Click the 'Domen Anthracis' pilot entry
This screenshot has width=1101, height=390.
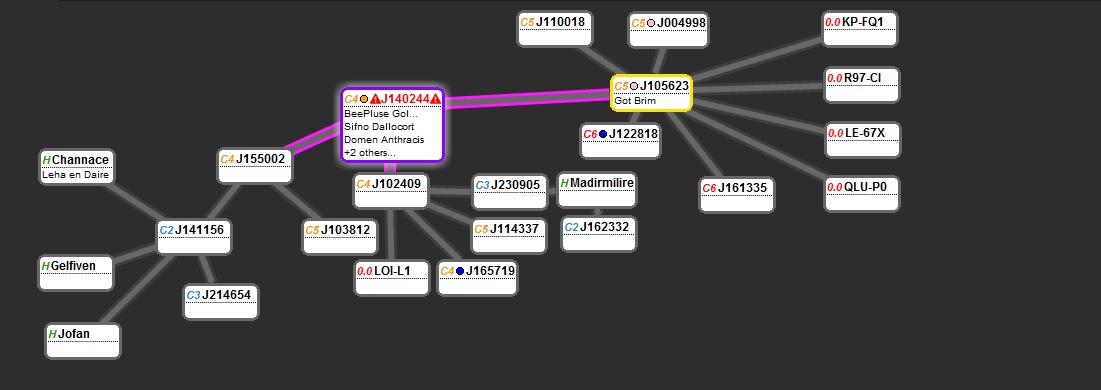click(384, 139)
